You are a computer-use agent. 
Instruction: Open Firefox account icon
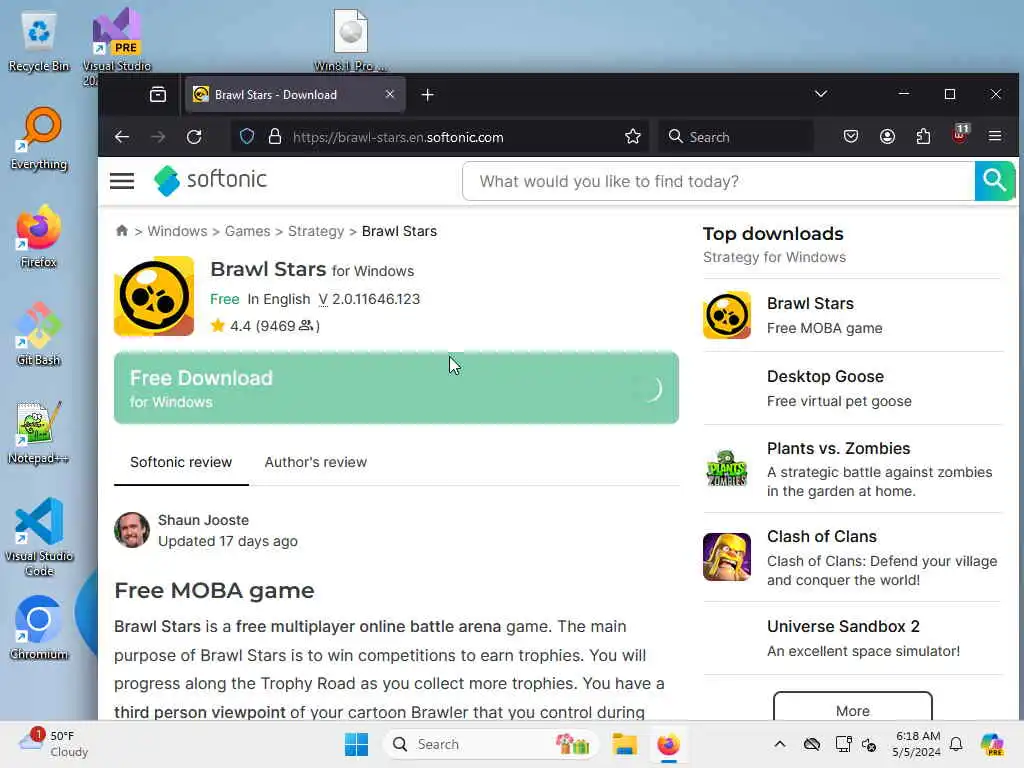887,136
